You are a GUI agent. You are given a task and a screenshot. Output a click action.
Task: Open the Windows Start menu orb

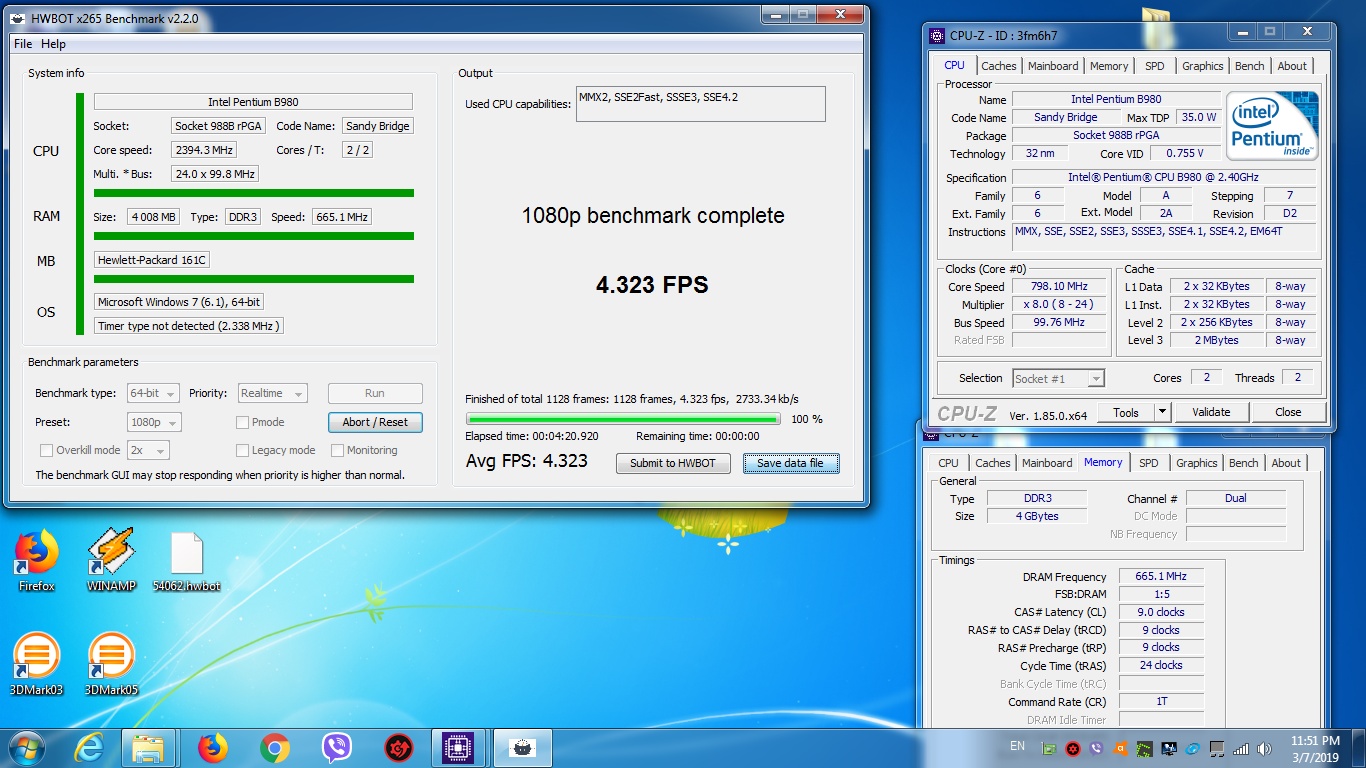point(26,748)
